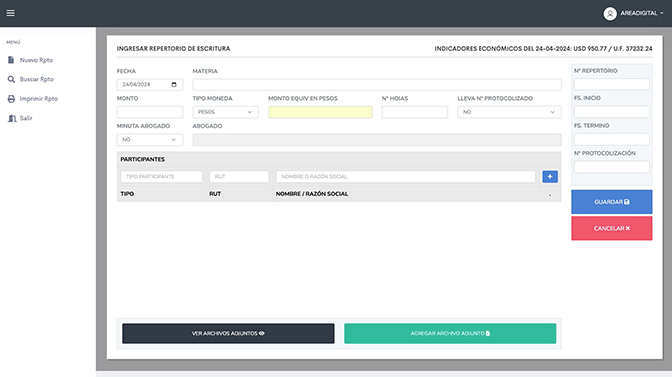The width and height of the screenshot is (672, 377).
Task: Click the Imprimir Rpto printer icon
Action: click(11, 99)
